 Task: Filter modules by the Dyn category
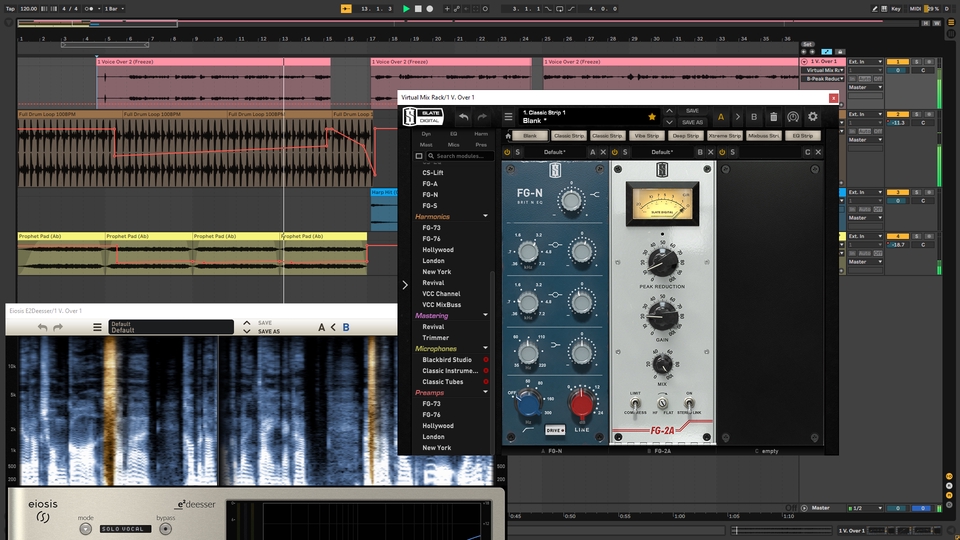pos(426,134)
